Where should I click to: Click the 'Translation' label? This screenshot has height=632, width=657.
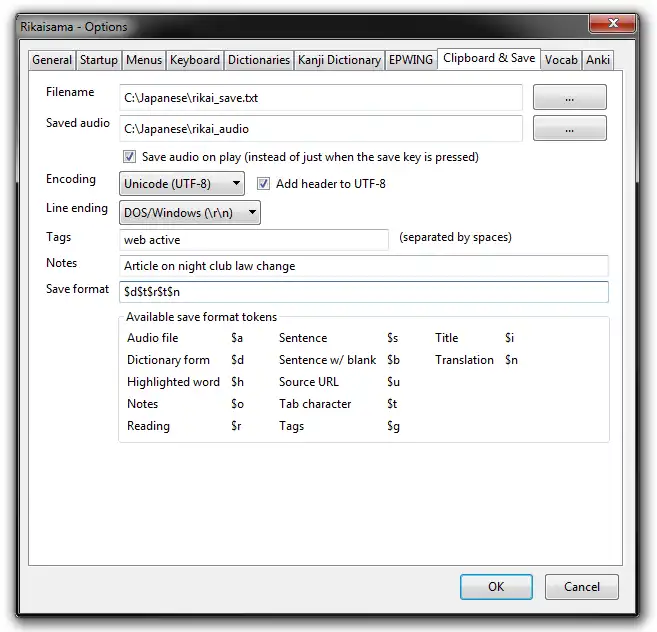point(464,360)
